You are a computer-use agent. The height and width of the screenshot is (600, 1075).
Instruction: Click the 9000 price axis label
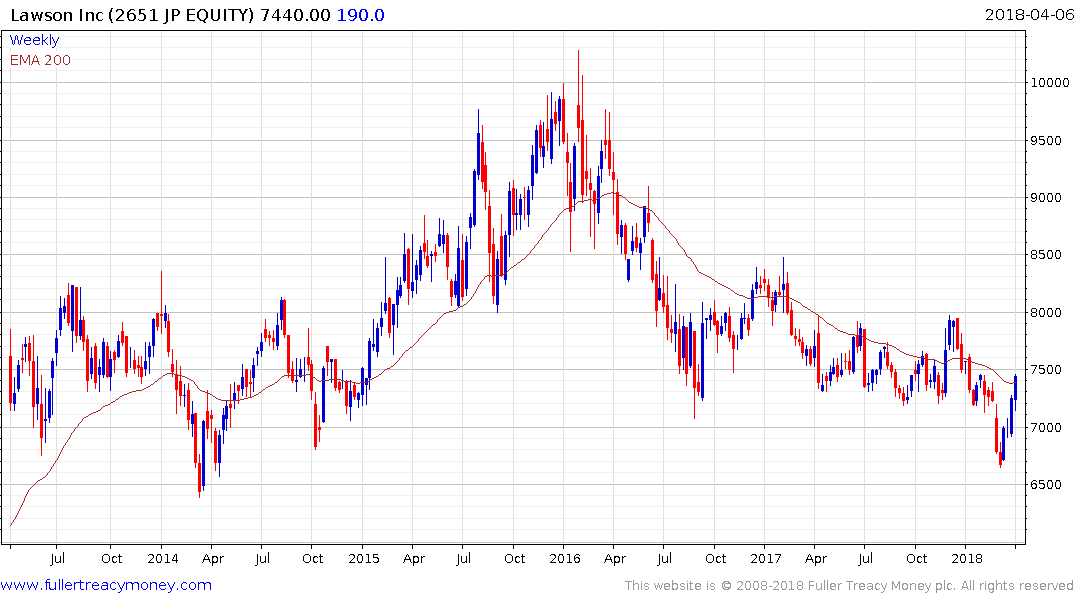1046,197
